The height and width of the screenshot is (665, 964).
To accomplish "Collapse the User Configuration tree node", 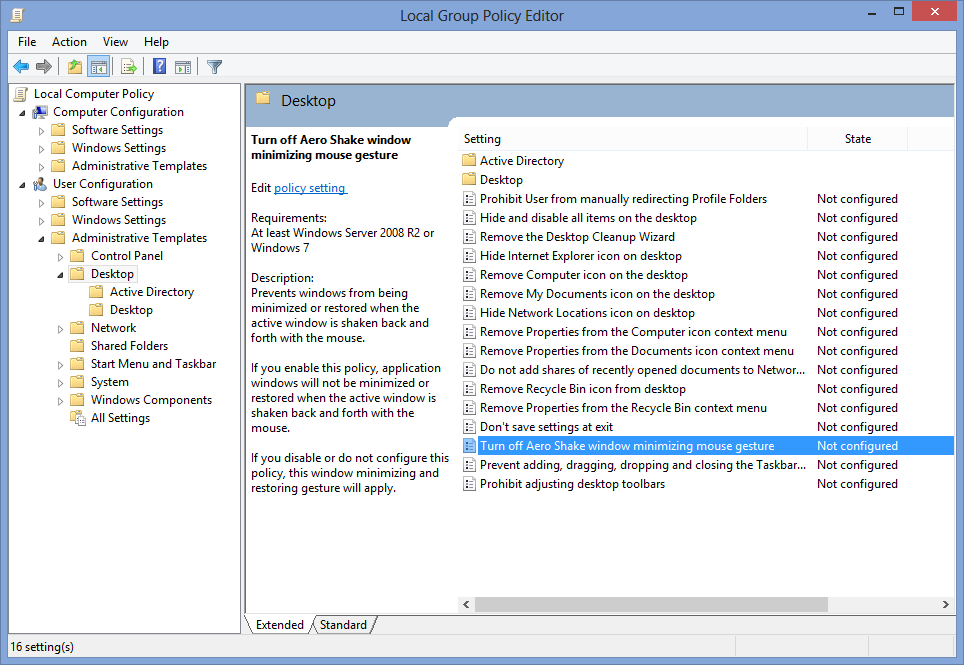I will tap(23, 185).
